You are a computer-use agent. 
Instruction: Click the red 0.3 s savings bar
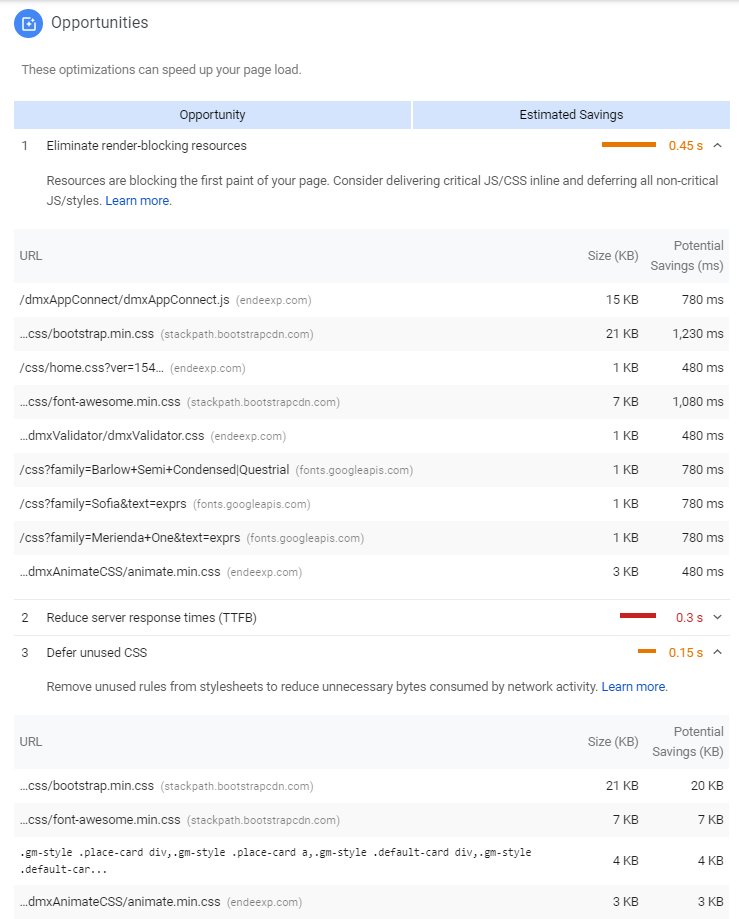tap(637, 617)
